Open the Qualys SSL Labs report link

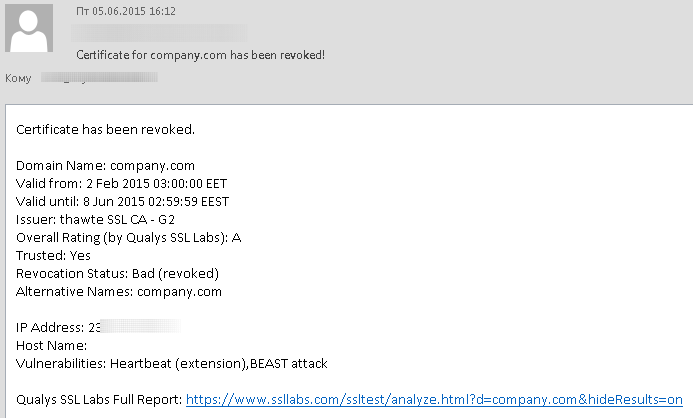coord(434,399)
